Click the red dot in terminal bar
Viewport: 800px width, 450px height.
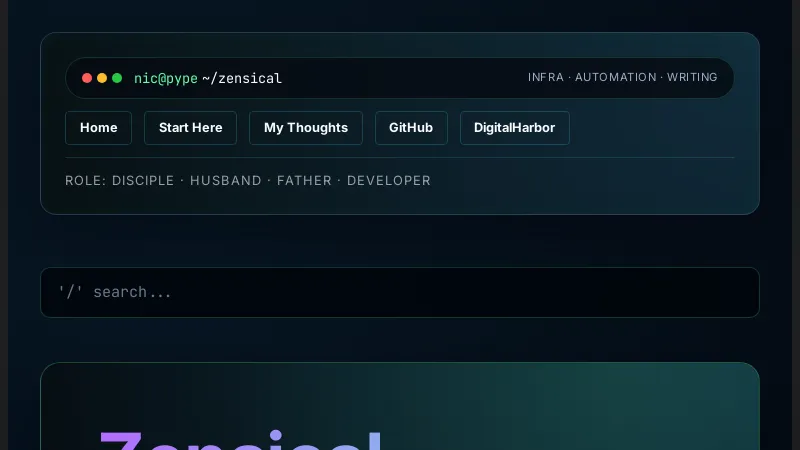point(87,78)
